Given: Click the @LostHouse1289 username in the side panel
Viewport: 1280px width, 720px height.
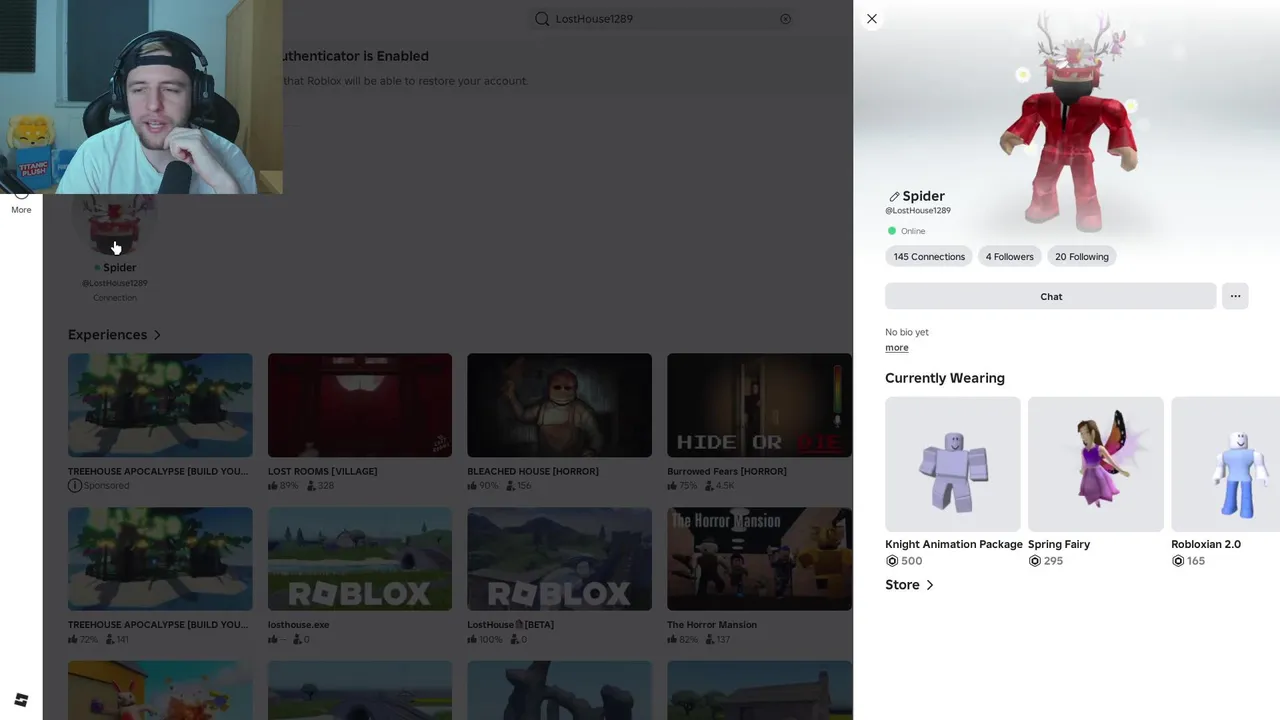Looking at the screenshot, I should tap(918, 211).
